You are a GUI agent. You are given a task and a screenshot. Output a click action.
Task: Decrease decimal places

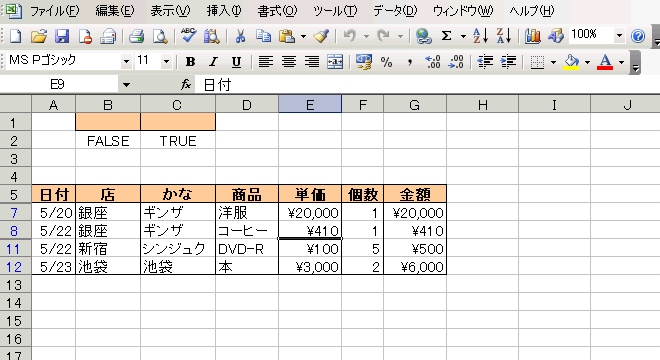(456, 62)
